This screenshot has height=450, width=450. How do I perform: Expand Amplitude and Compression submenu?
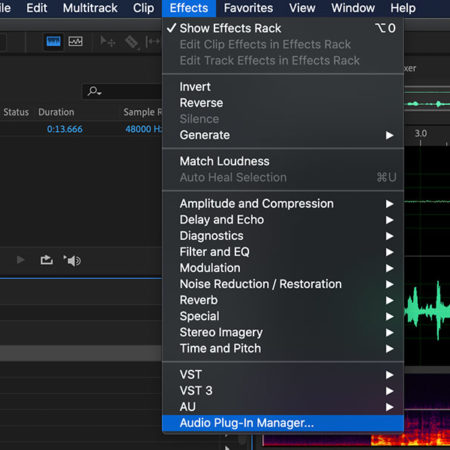tap(283, 204)
